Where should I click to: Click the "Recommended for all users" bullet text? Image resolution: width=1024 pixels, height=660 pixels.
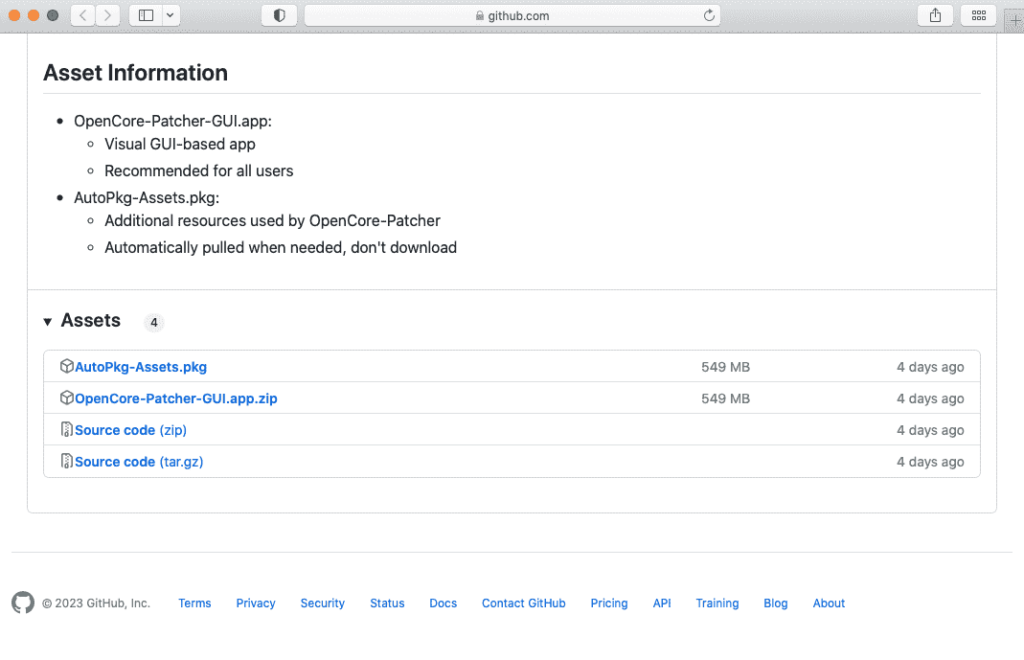[199, 170]
